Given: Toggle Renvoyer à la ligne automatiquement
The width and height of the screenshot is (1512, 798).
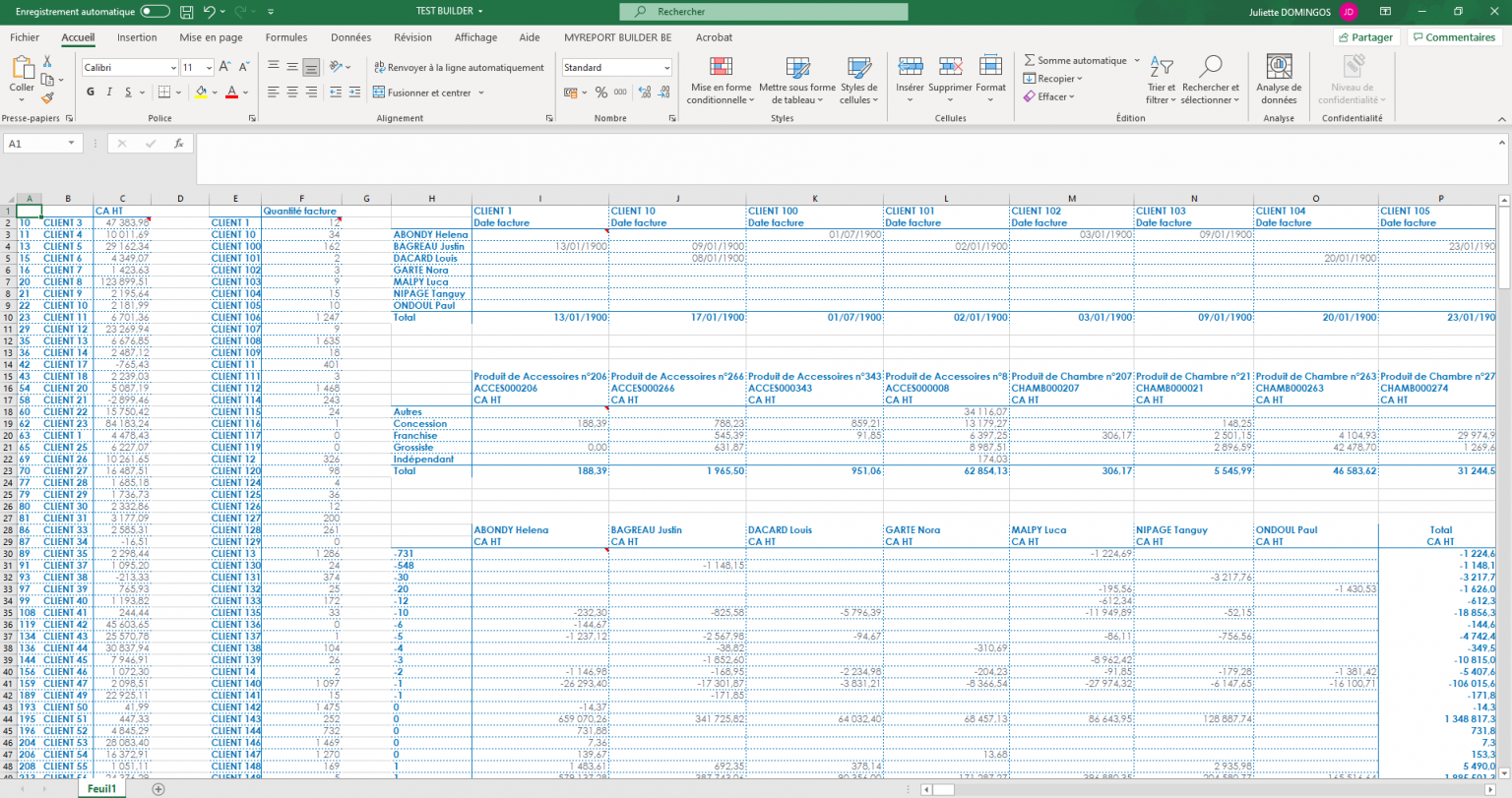Looking at the screenshot, I should 459,68.
